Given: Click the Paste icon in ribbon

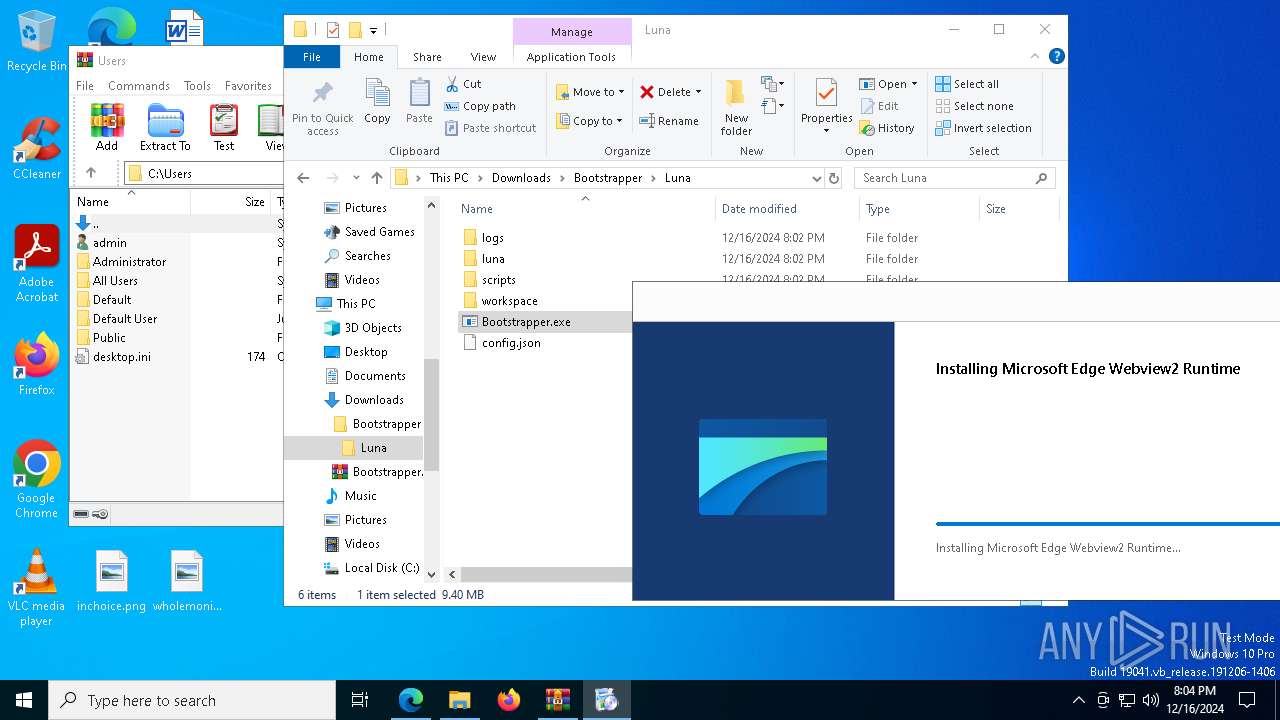Looking at the screenshot, I should (x=419, y=102).
